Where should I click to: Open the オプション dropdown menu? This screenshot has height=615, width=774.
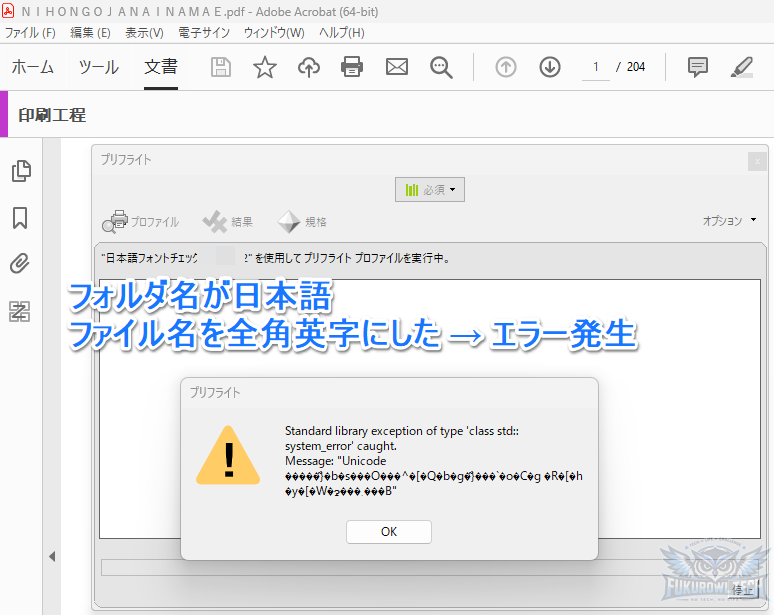click(x=730, y=221)
